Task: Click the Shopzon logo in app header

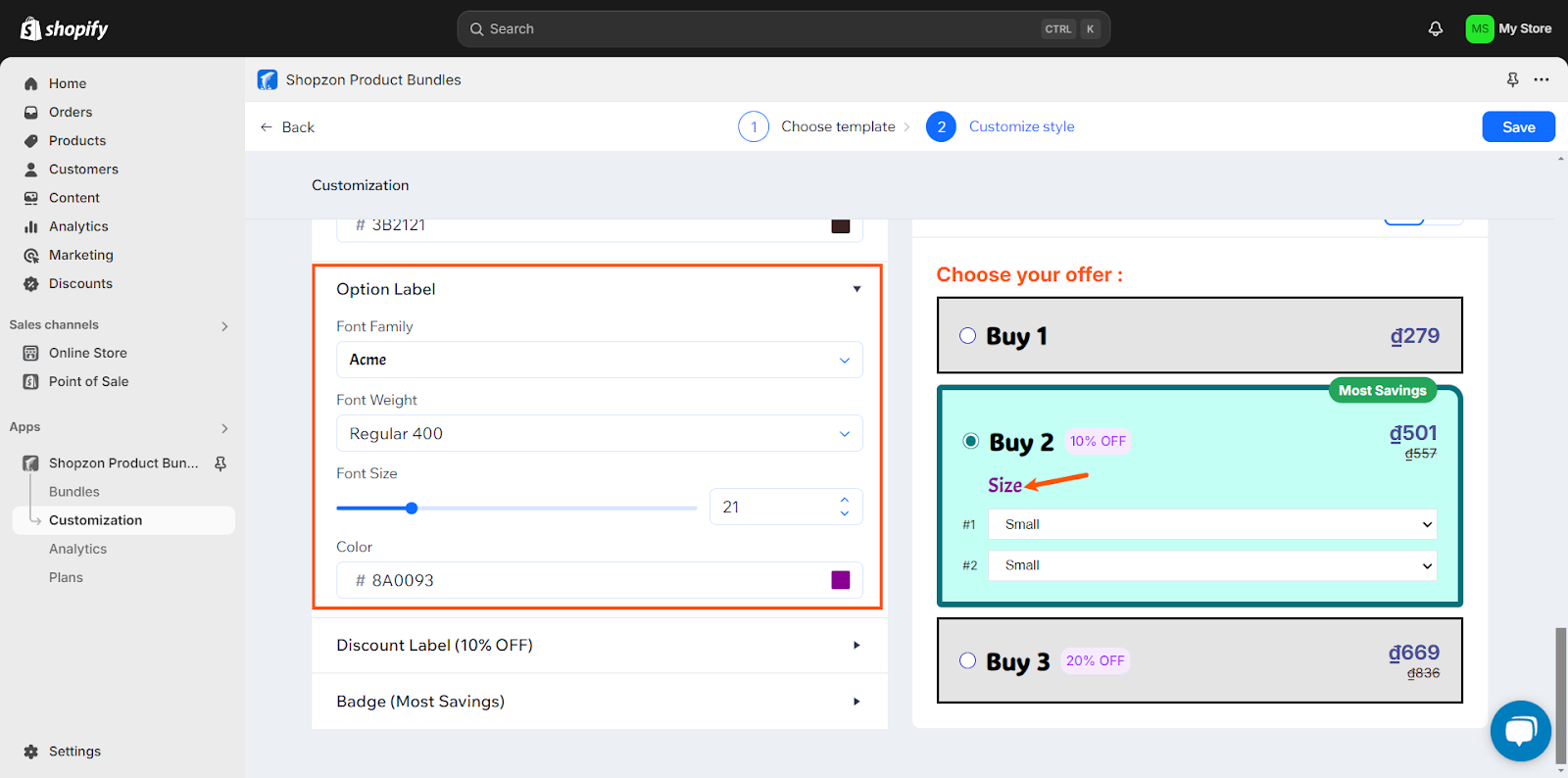Action: pos(268,79)
